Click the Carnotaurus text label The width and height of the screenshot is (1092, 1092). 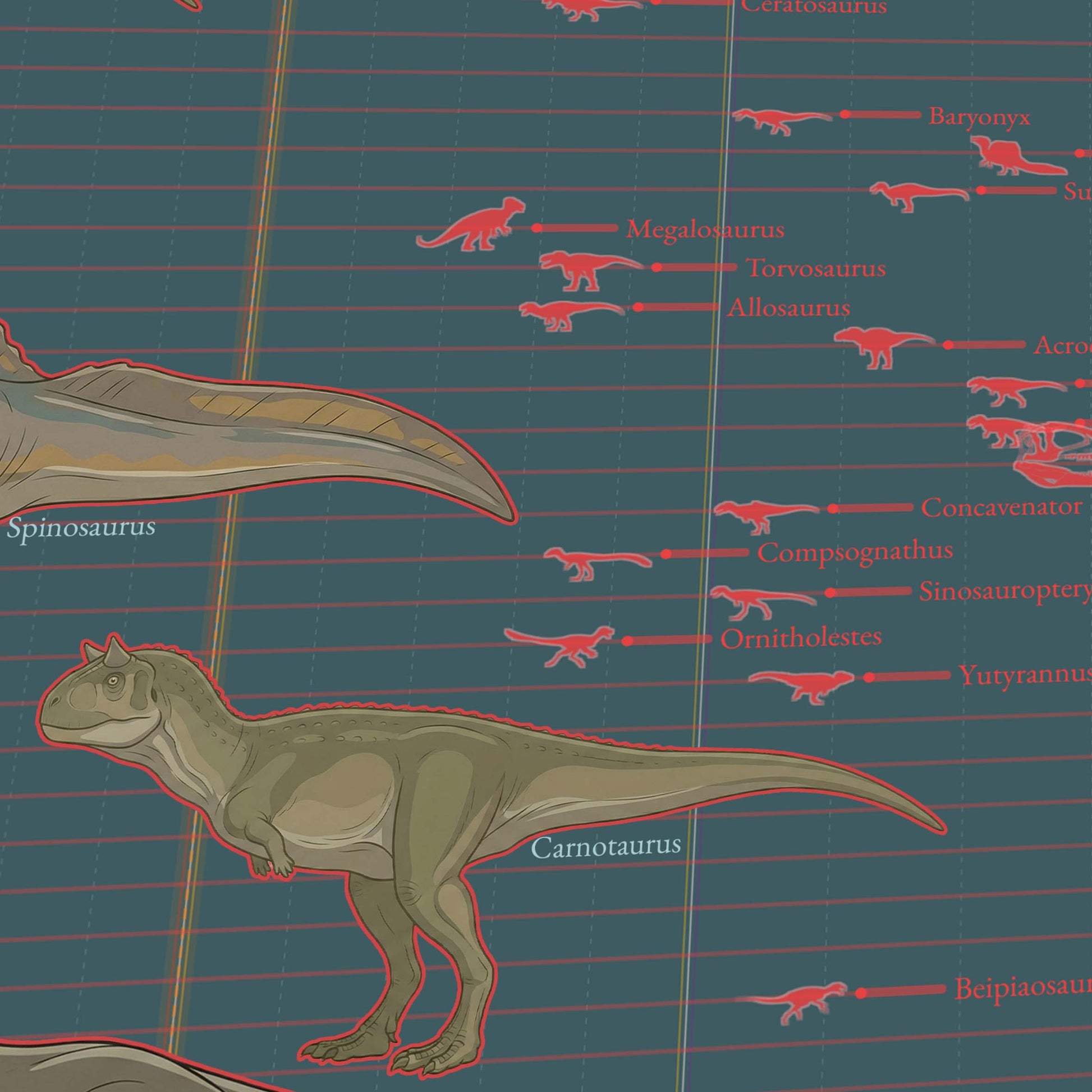[606, 846]
